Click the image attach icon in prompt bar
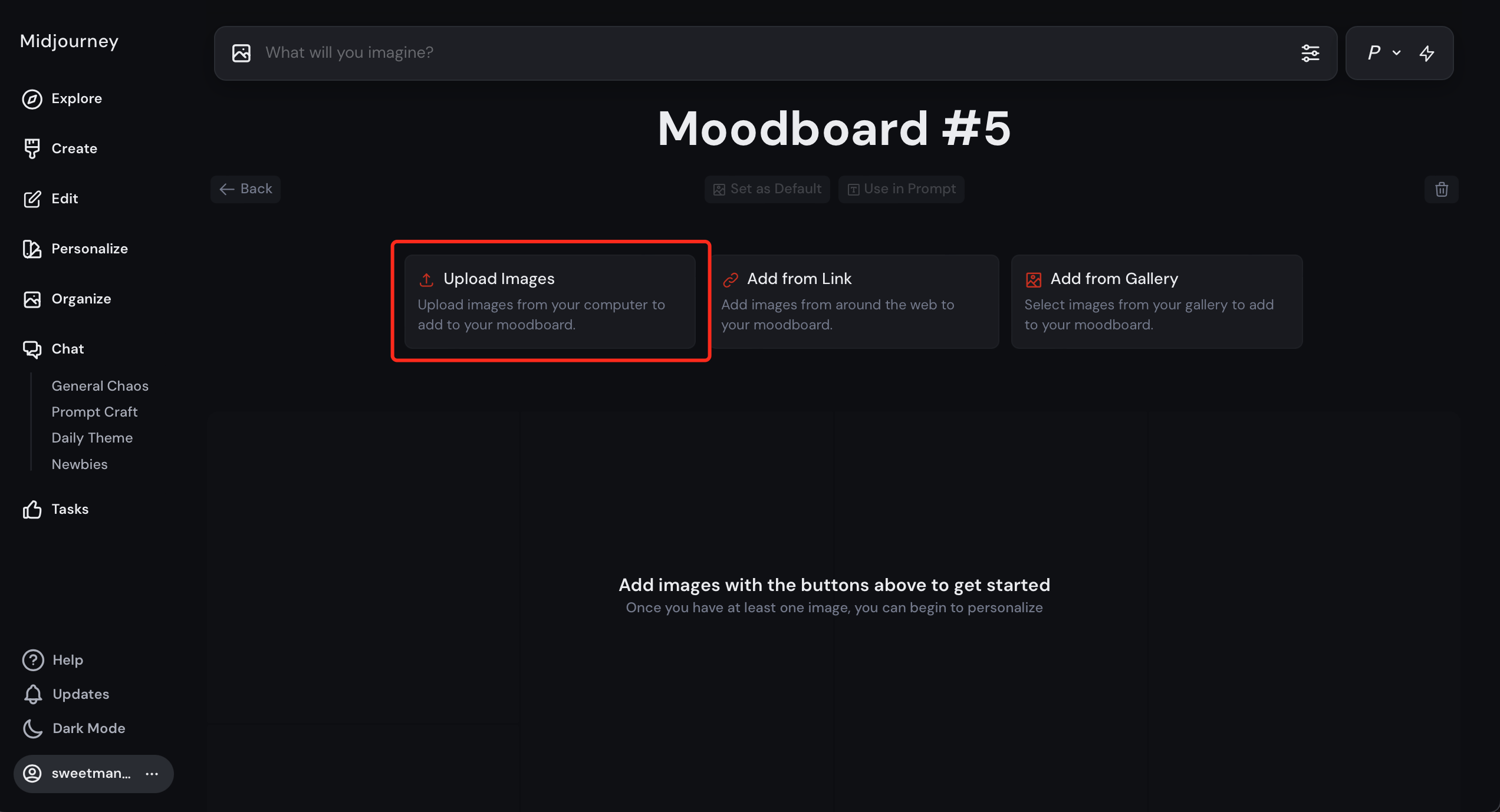The width and height of the screenshot is (1500, 812). click(241, 53)
